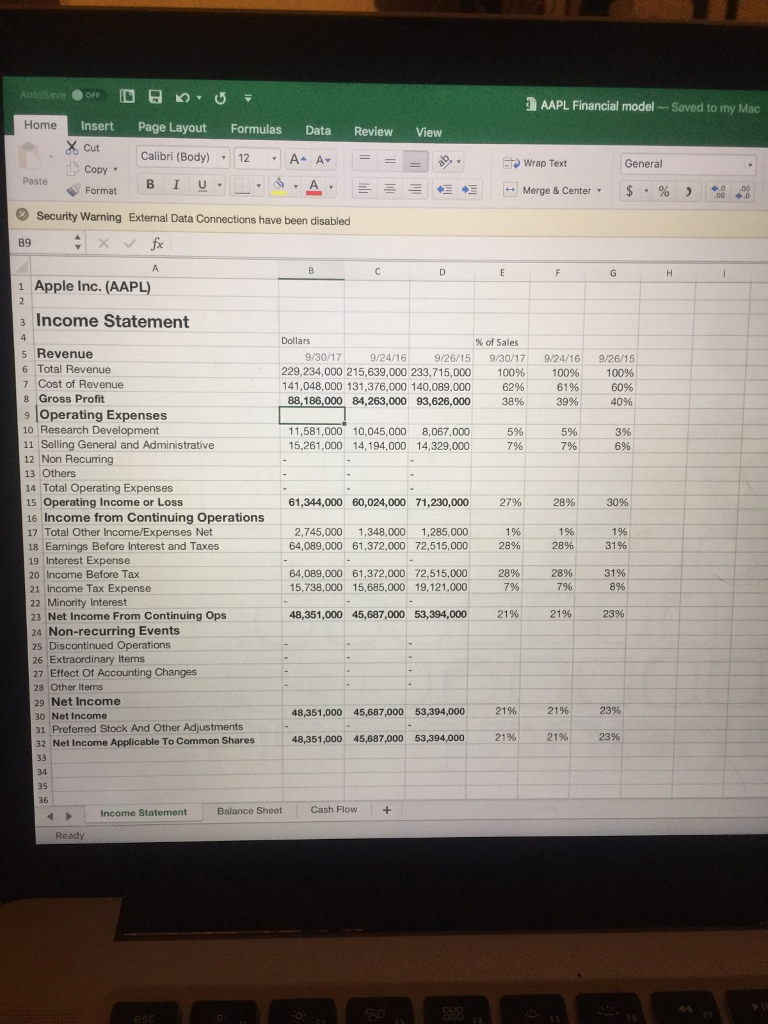Click the Align Left icon
Image resolution: width=768 pixels, height=1024 pixels.
coord(365,189)
